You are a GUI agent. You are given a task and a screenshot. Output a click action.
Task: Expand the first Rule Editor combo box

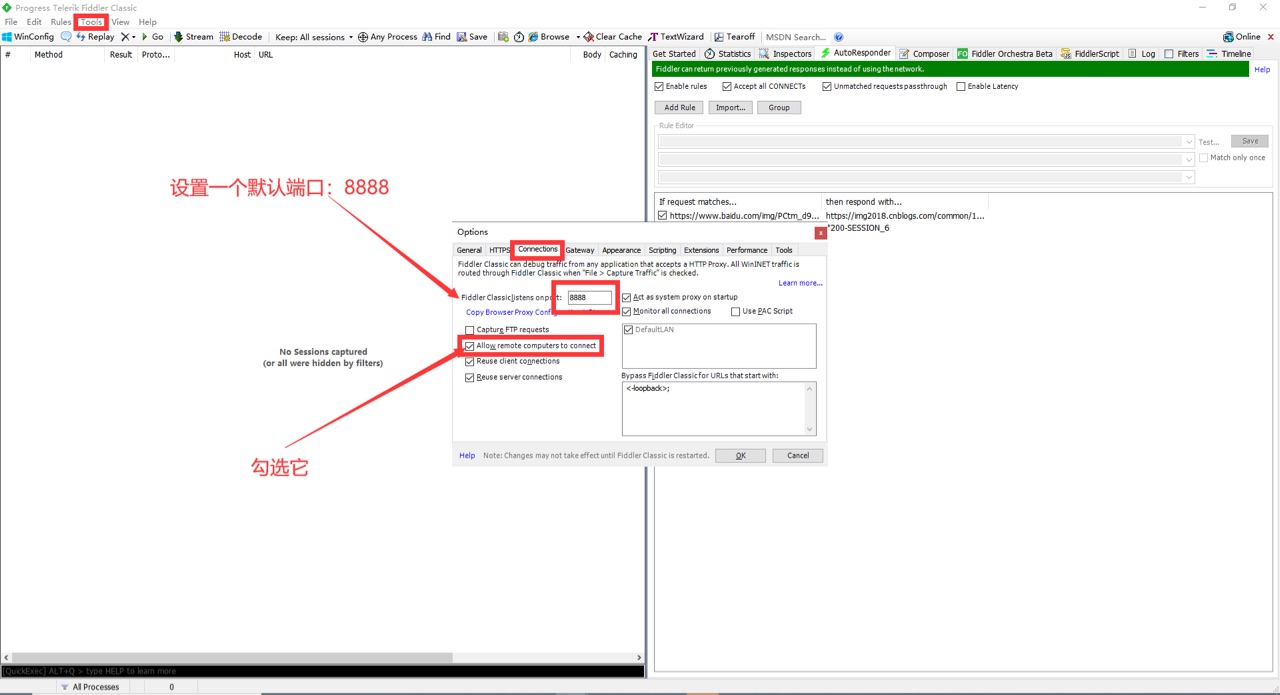coord(1188,142)
